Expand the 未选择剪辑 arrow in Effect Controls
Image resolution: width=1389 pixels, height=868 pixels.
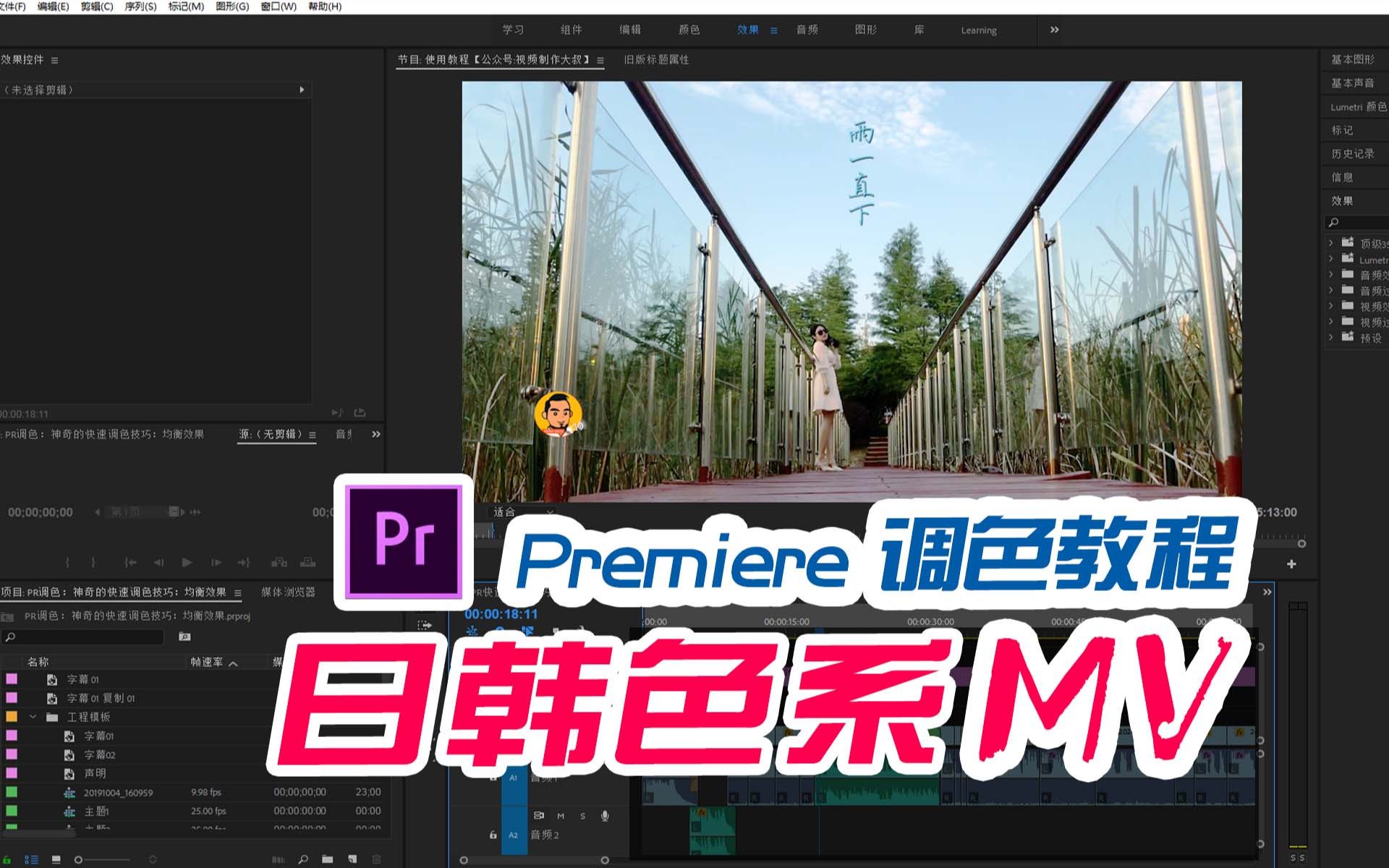[x=302, y=90]
